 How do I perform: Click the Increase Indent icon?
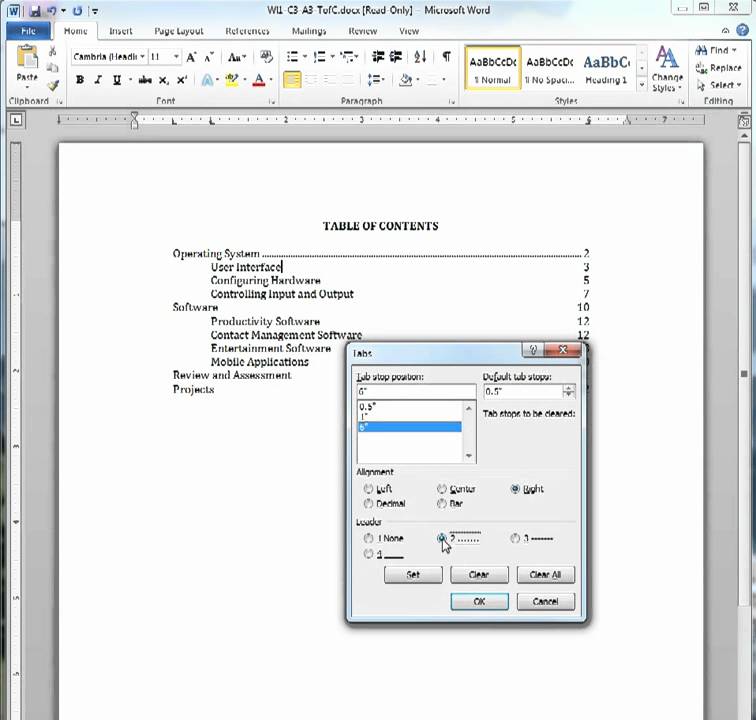[396, 56]
